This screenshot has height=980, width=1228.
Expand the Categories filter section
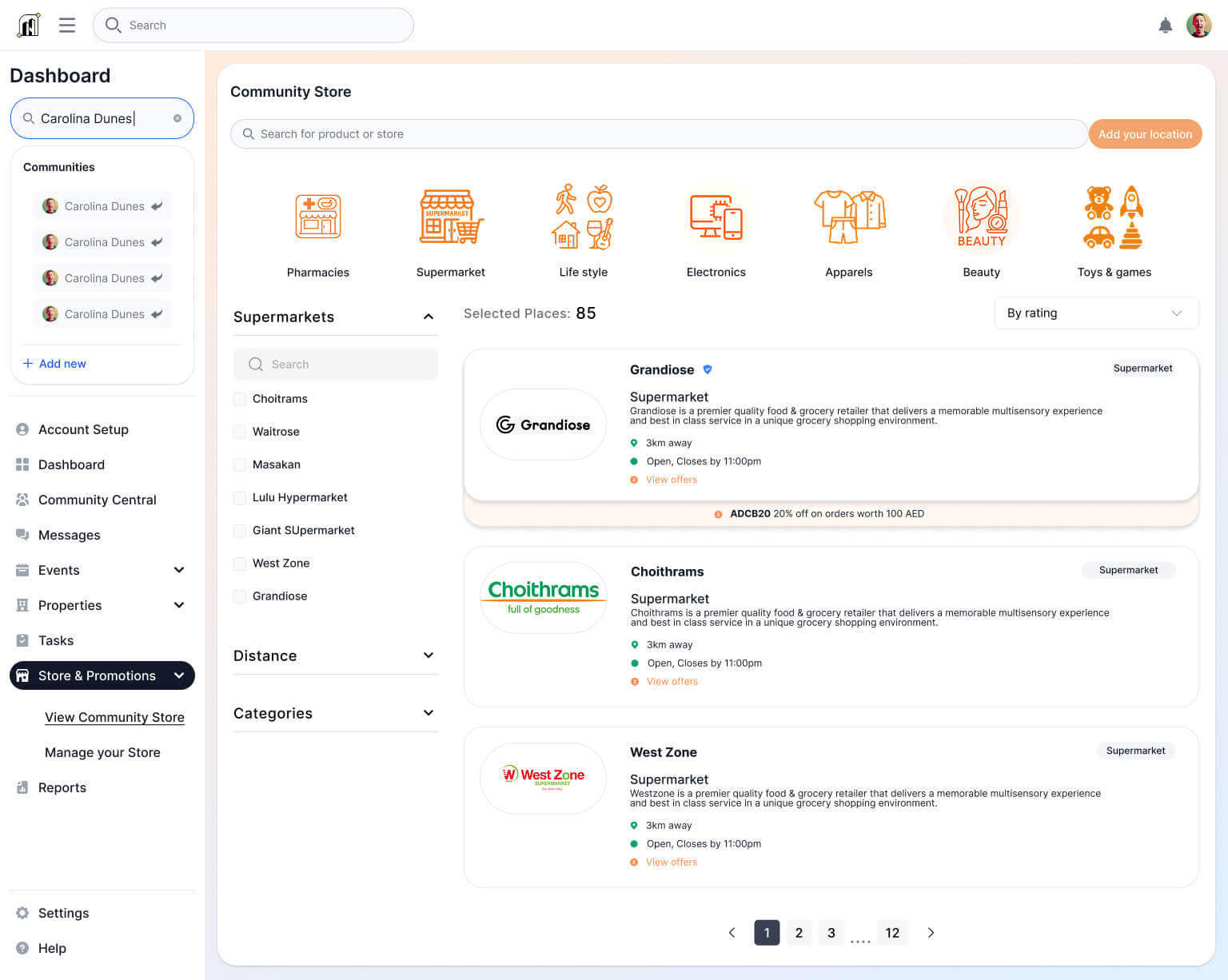coord(429,713)
